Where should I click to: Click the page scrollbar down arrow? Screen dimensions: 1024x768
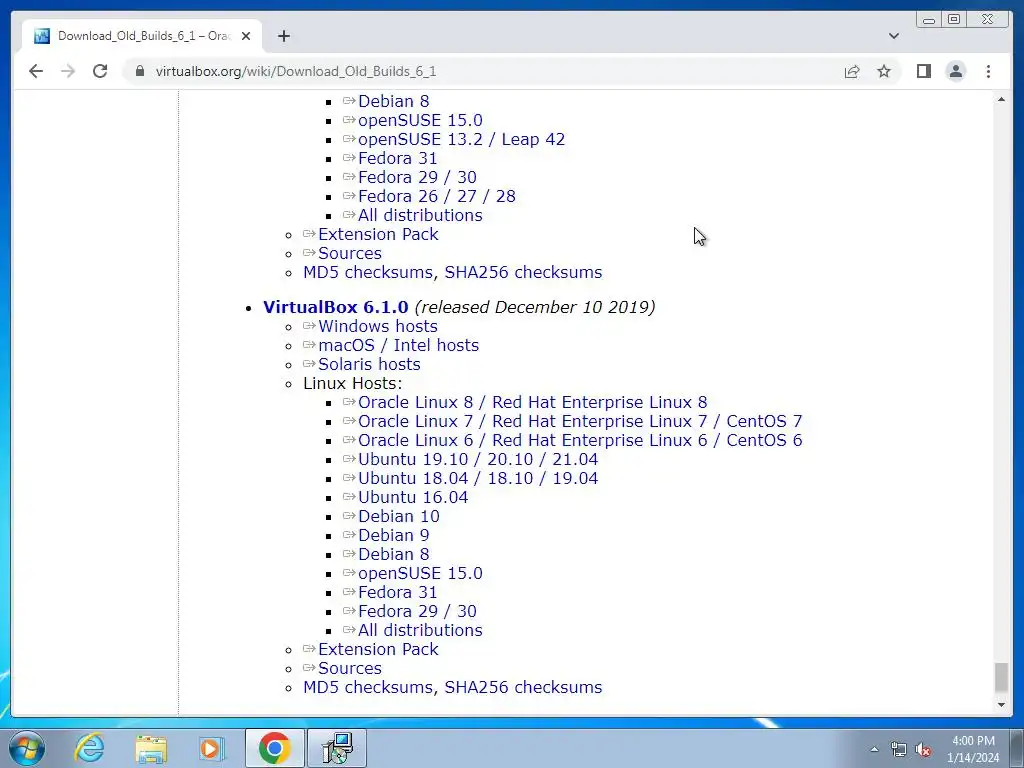(x=1001, y=705)
